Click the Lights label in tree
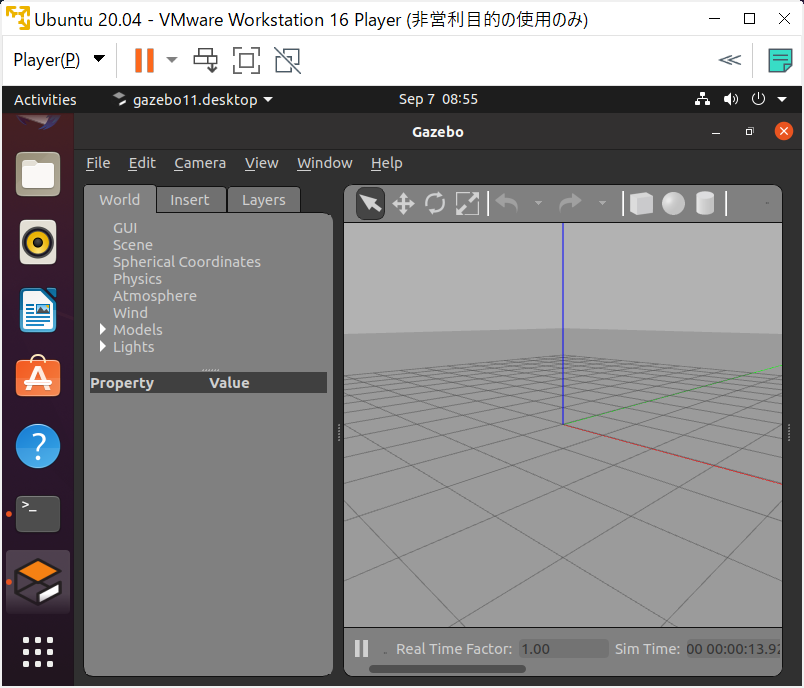Screen dimensions: 804x688 [x=133, y=347]
